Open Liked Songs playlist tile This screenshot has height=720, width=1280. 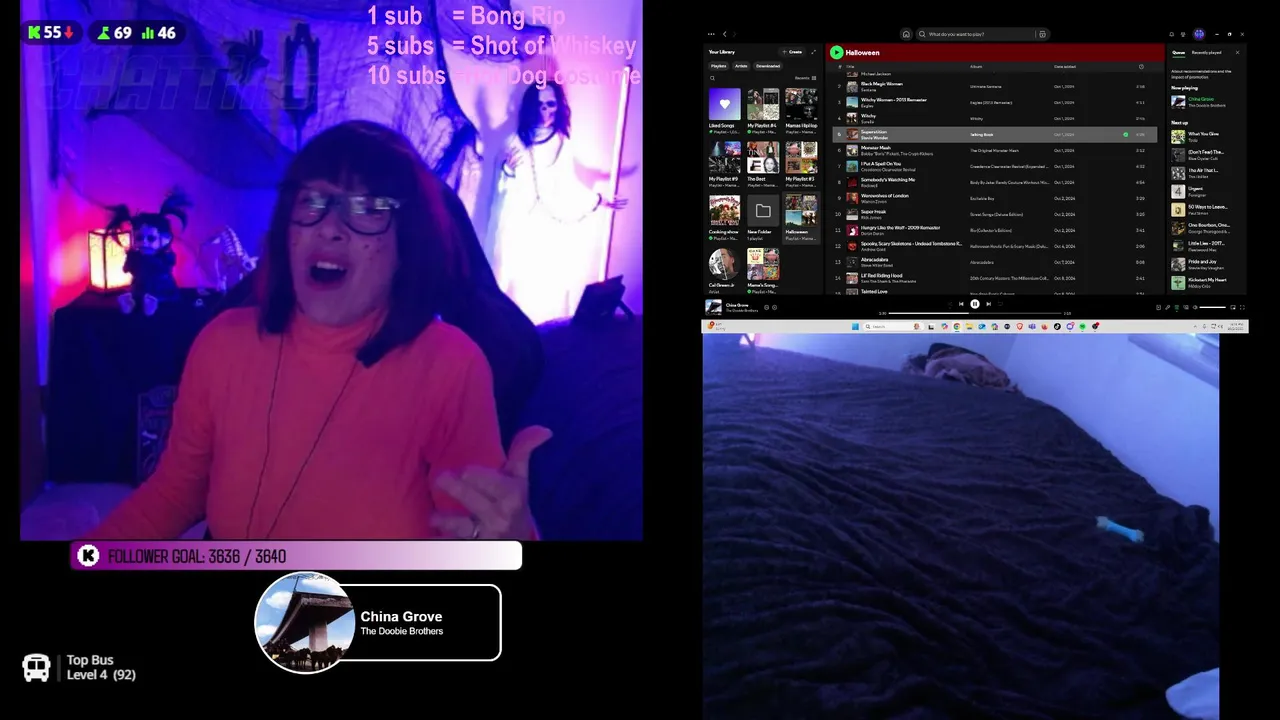coord(724,111)
